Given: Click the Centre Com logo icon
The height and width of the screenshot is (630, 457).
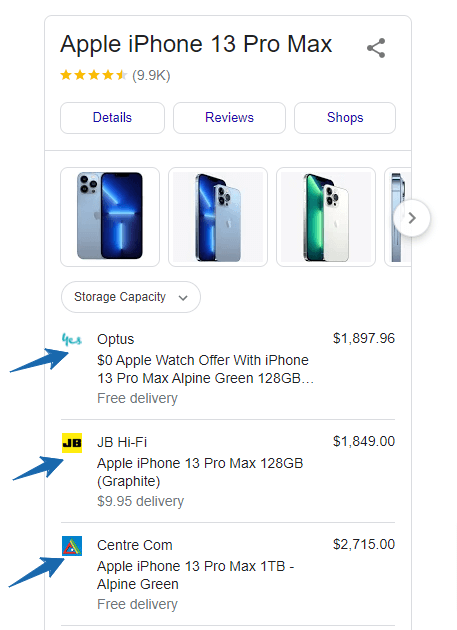Looking at the screenshot, I should (x=72, y=546).
